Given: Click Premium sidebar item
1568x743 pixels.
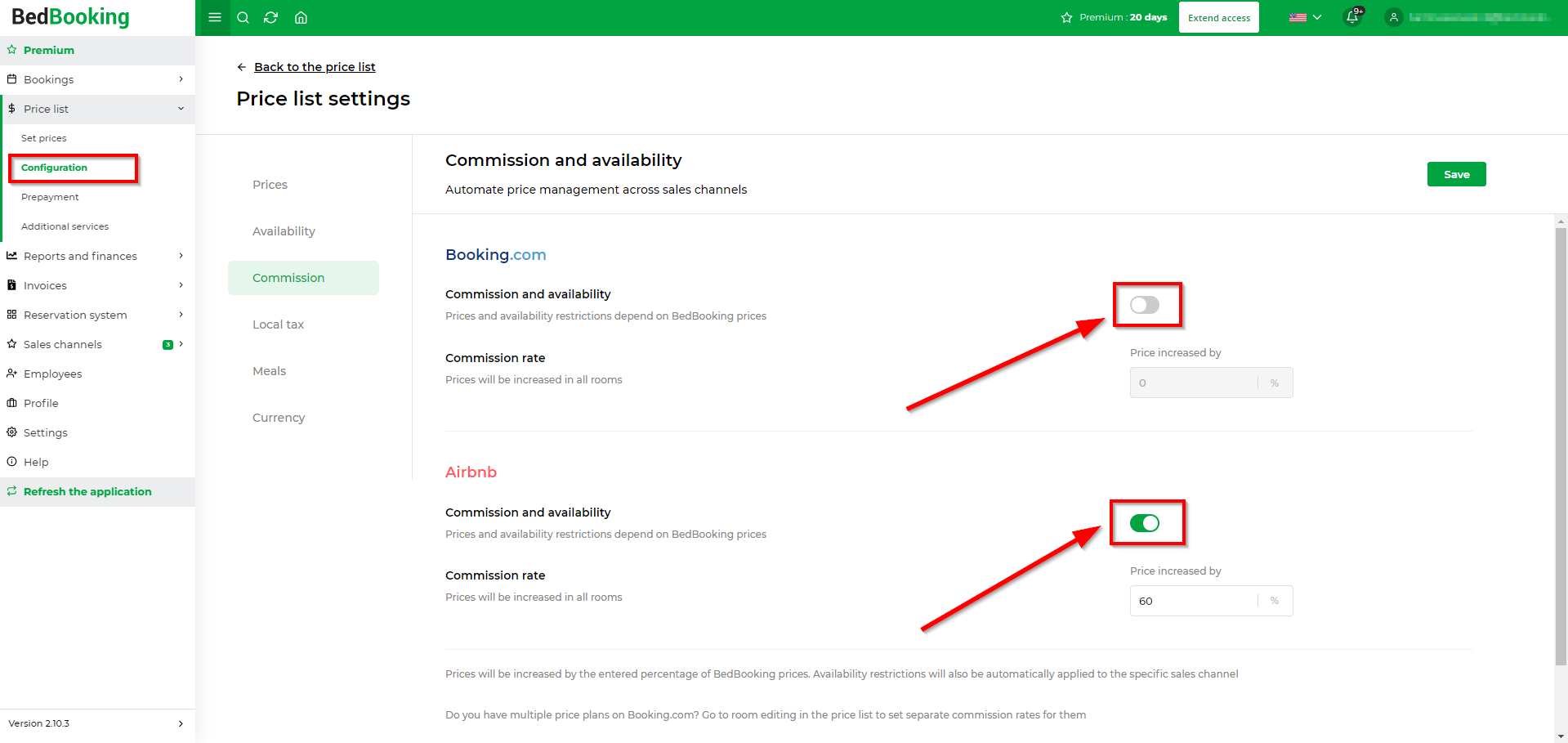Looking at the screenshot, I should pyautogui.click(x=97, y=50).
